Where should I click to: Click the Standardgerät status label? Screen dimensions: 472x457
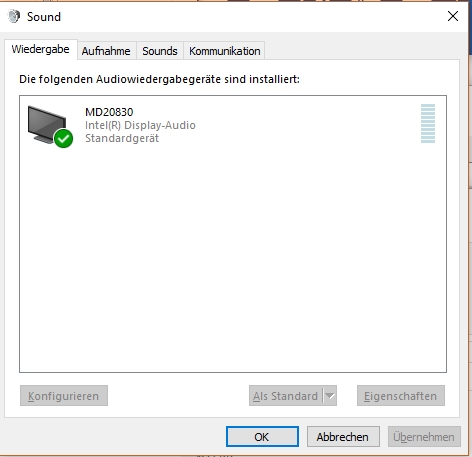pyautogui.click(x=122, y=138)
